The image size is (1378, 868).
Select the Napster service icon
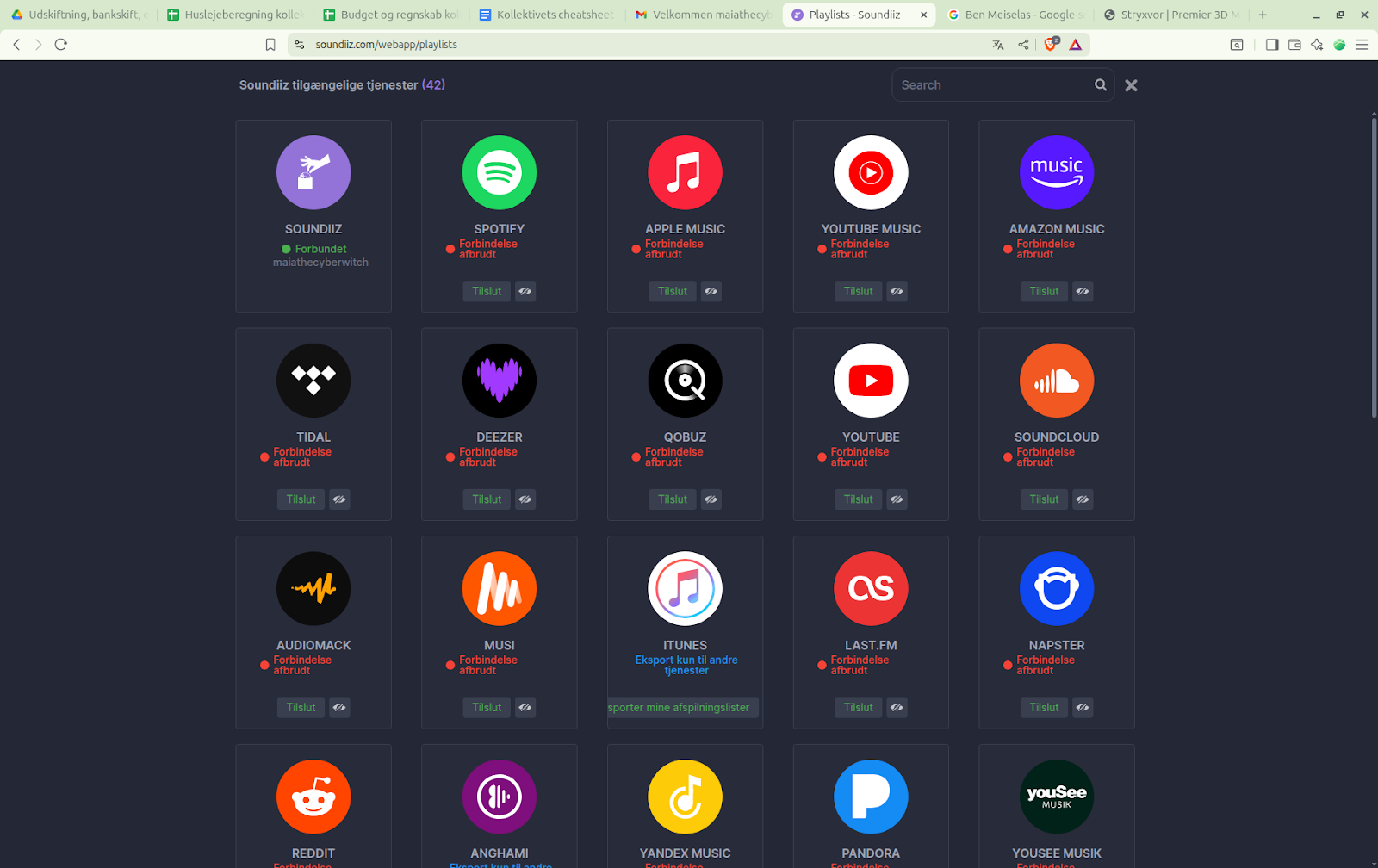pos(1057,588)
